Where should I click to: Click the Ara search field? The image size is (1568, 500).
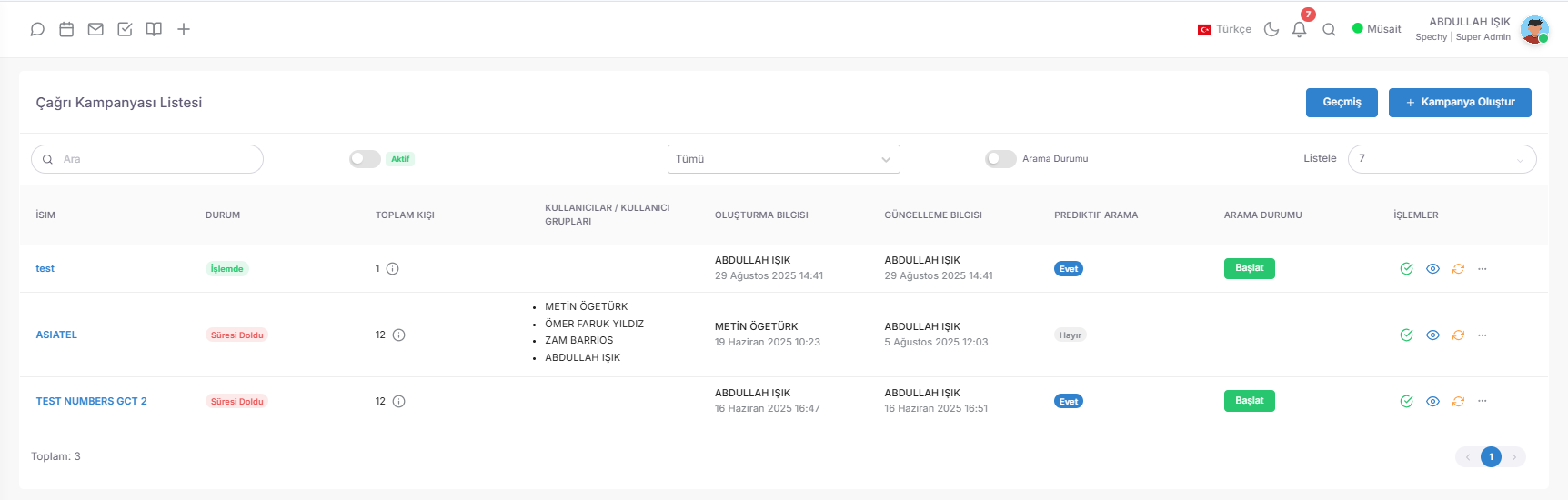click(147, 159)
